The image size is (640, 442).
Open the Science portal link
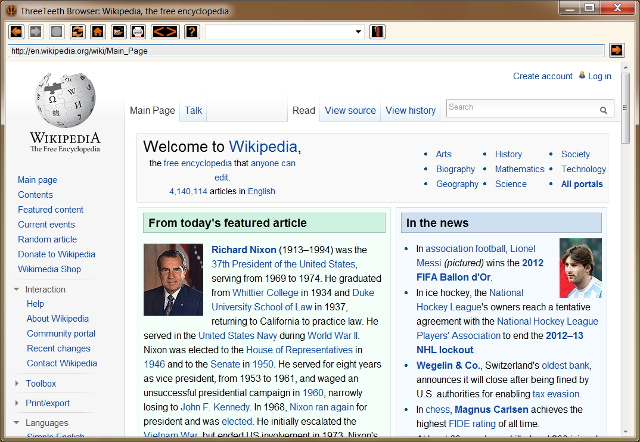pyautogui.click(x=511, y=184)
